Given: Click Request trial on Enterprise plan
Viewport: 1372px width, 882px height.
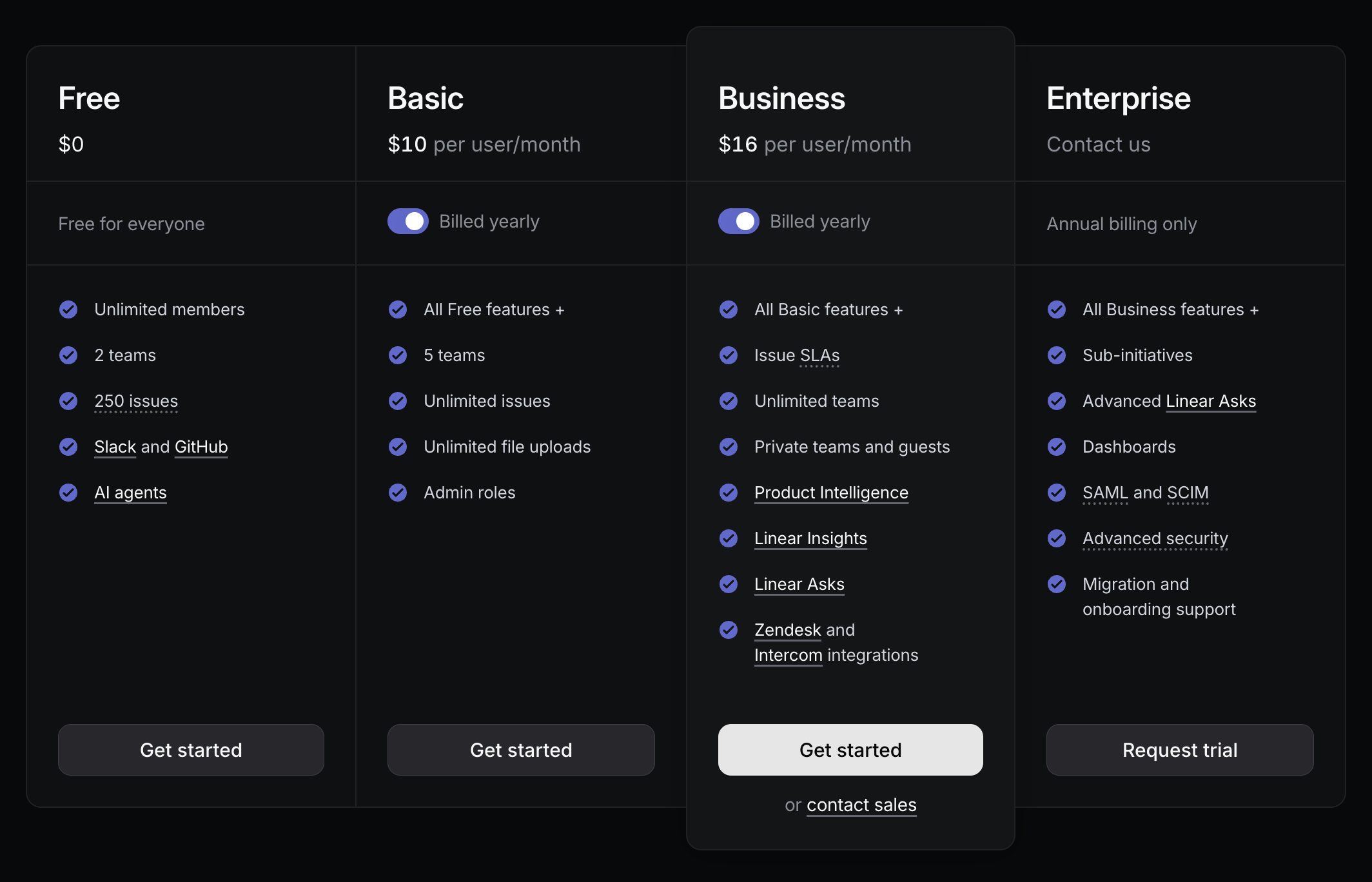Looking at the screenshot, I should (x=1180, y=750).
